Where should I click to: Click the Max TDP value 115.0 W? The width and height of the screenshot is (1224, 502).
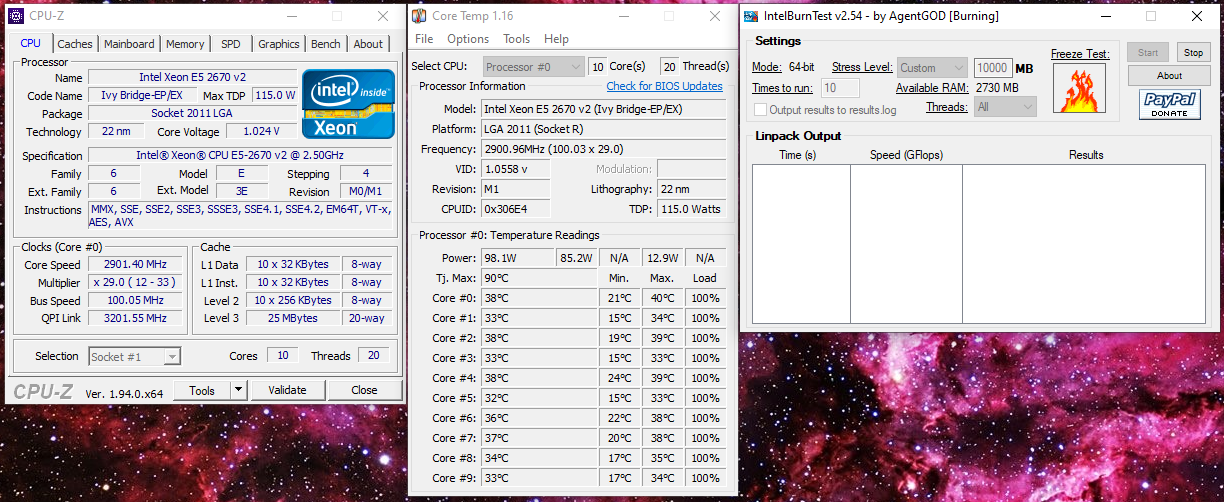(x=274, y=95)
